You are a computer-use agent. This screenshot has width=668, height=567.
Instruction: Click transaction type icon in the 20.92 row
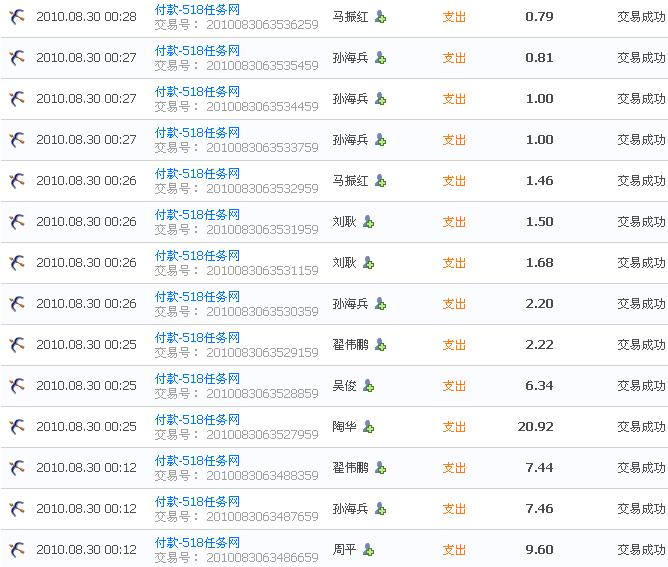pos(17,427)
